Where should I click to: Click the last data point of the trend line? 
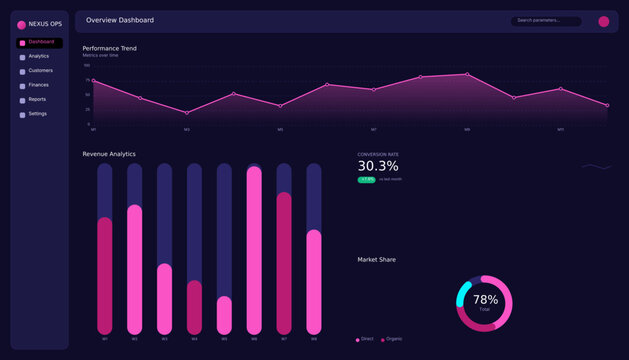coord(607,105)
